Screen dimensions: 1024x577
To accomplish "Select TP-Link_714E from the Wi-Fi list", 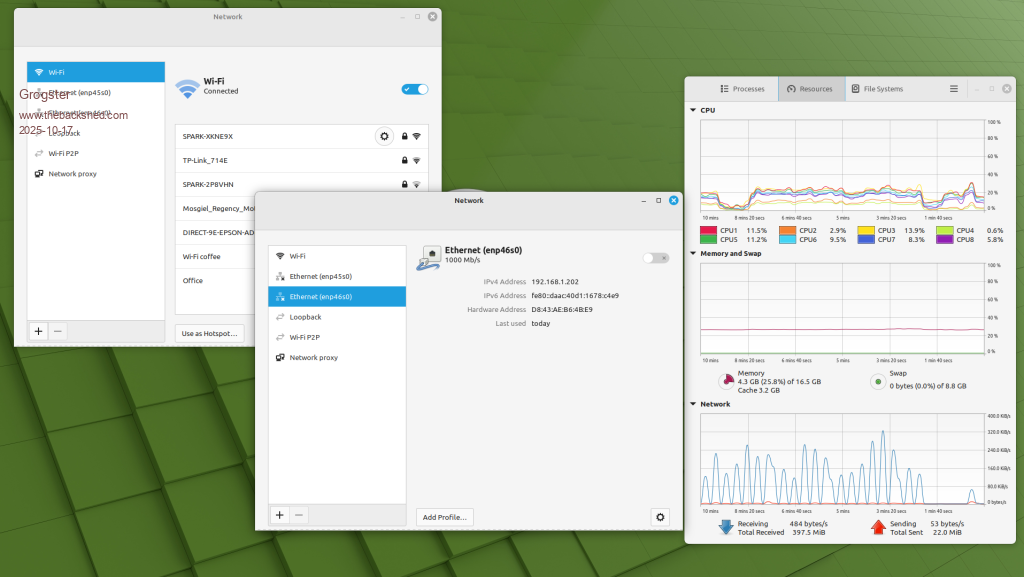I will point(205,160).
